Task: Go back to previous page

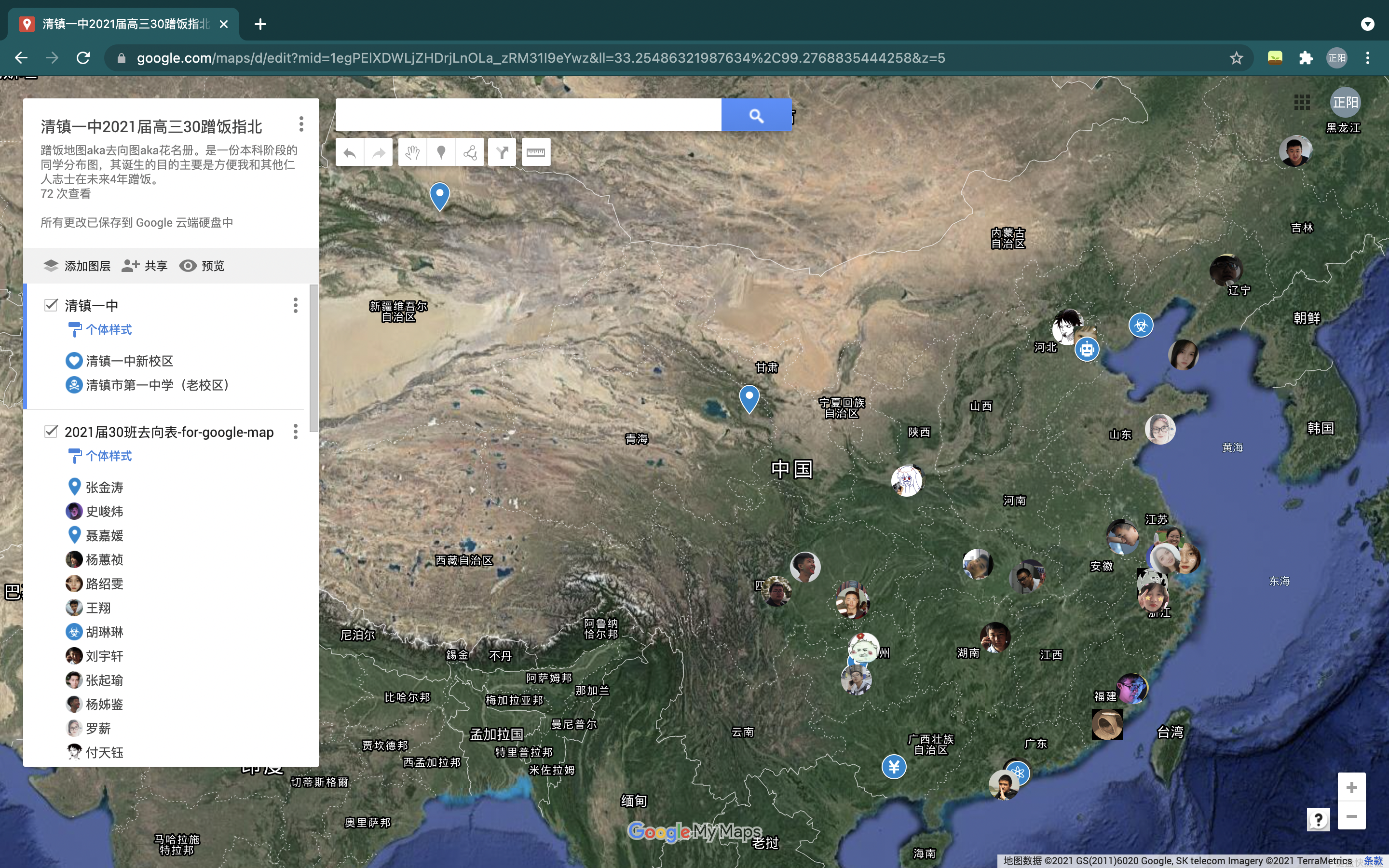Action: 21,58
